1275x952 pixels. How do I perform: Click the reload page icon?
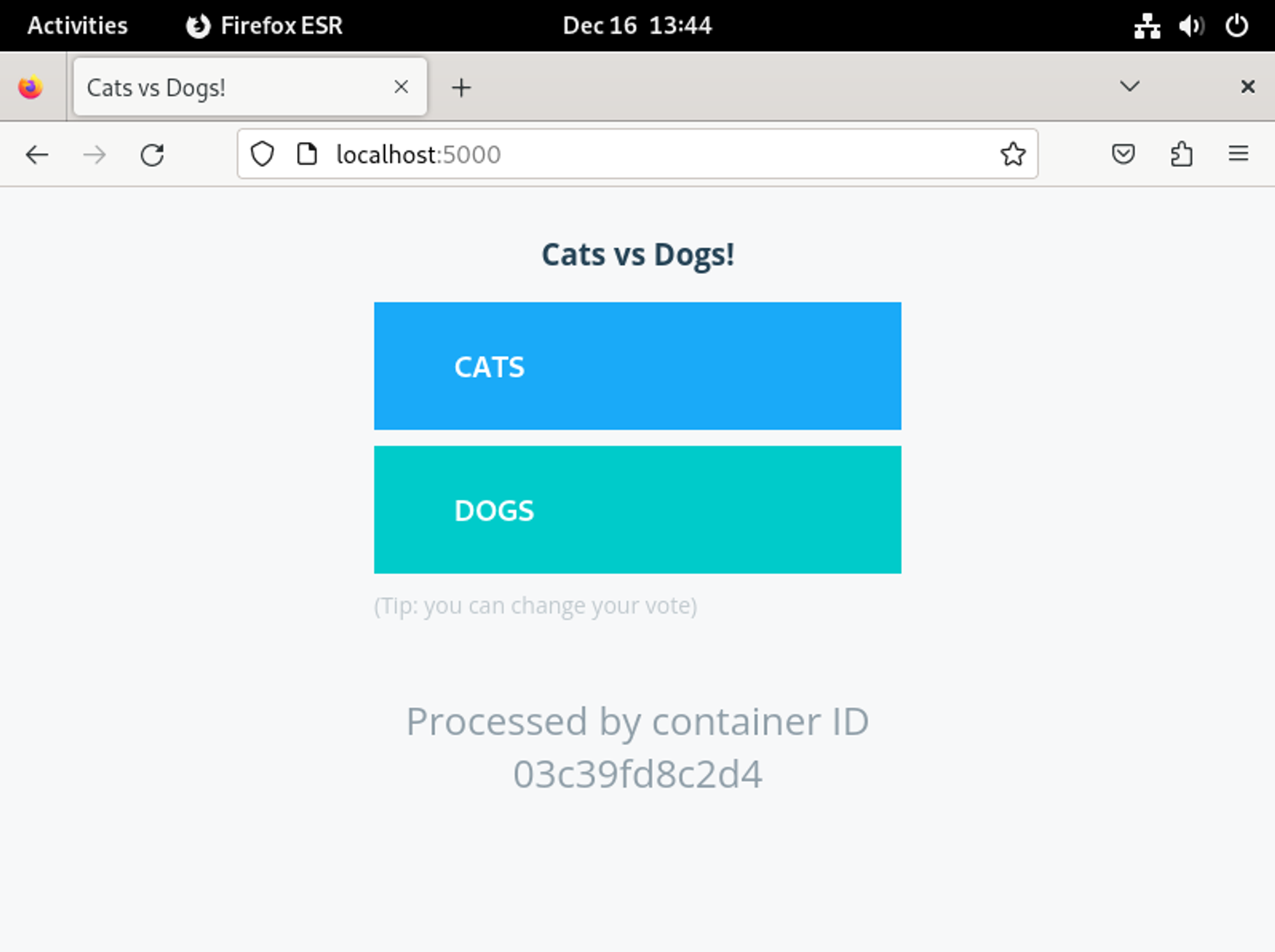pos(152,154)
